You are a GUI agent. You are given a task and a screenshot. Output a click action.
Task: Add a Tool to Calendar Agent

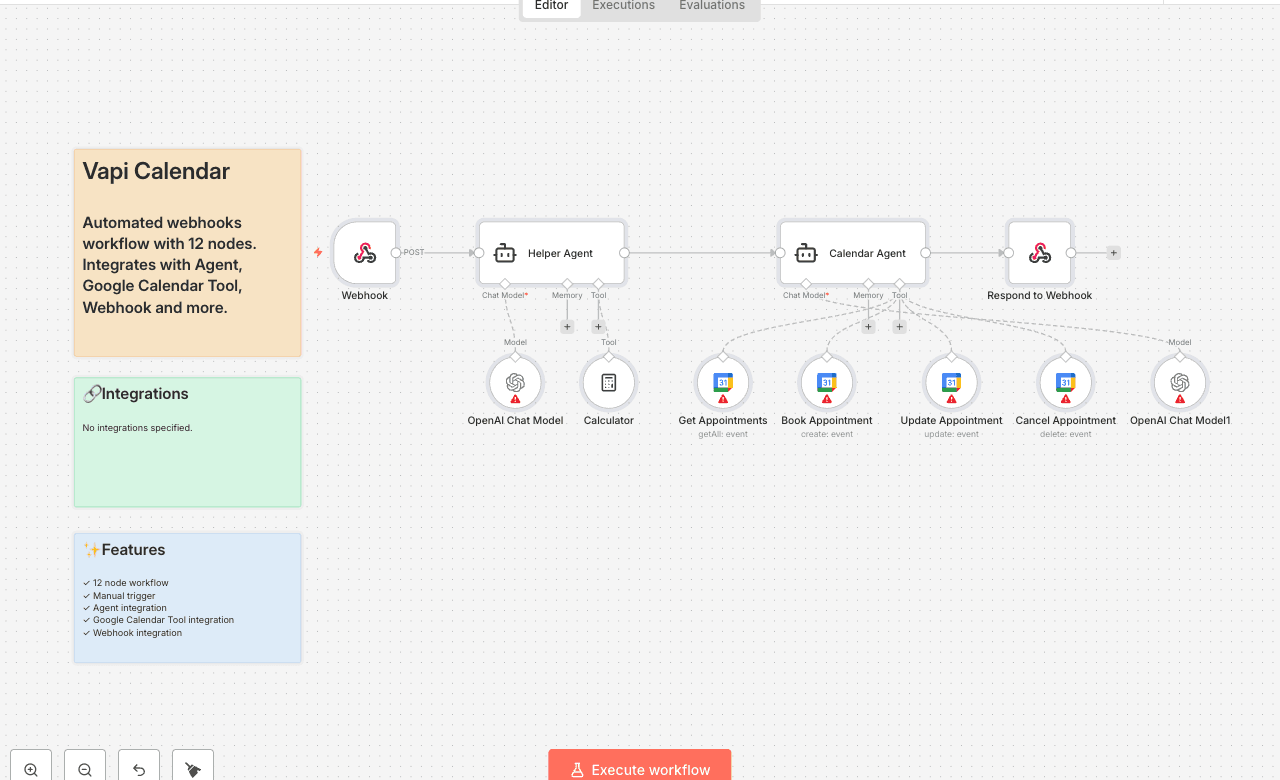pos(899,326)
